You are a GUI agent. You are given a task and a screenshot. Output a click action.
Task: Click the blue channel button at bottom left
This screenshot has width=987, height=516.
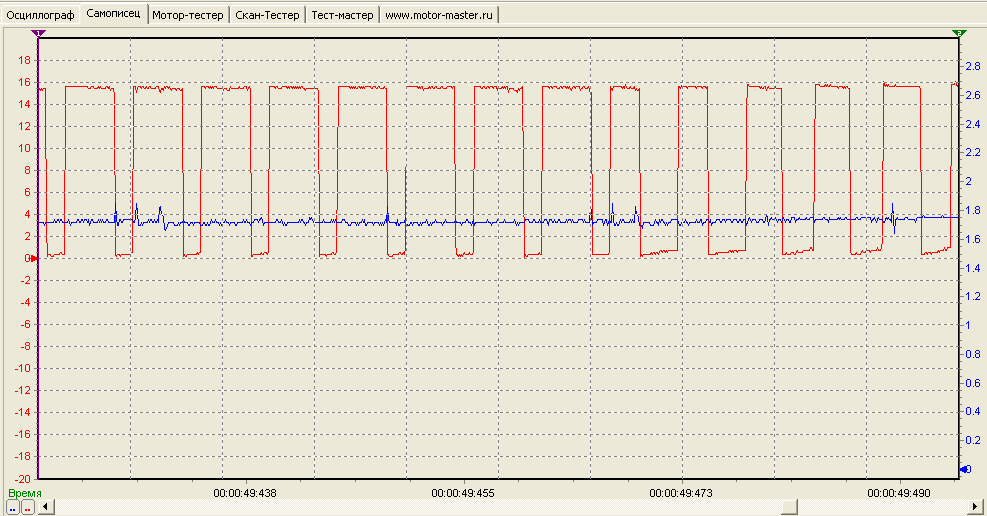tap(13, 507)
